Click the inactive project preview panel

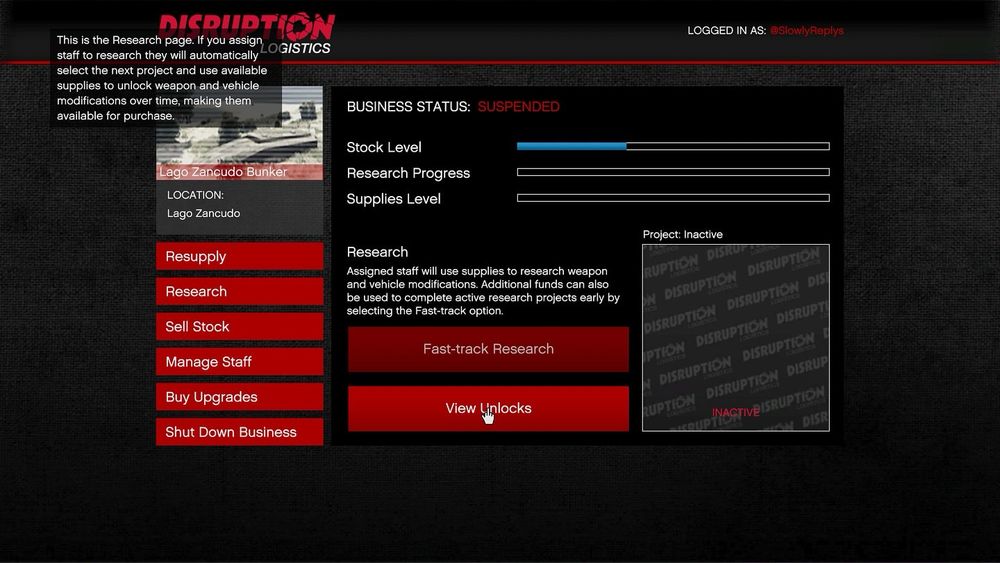coord(735,338)
